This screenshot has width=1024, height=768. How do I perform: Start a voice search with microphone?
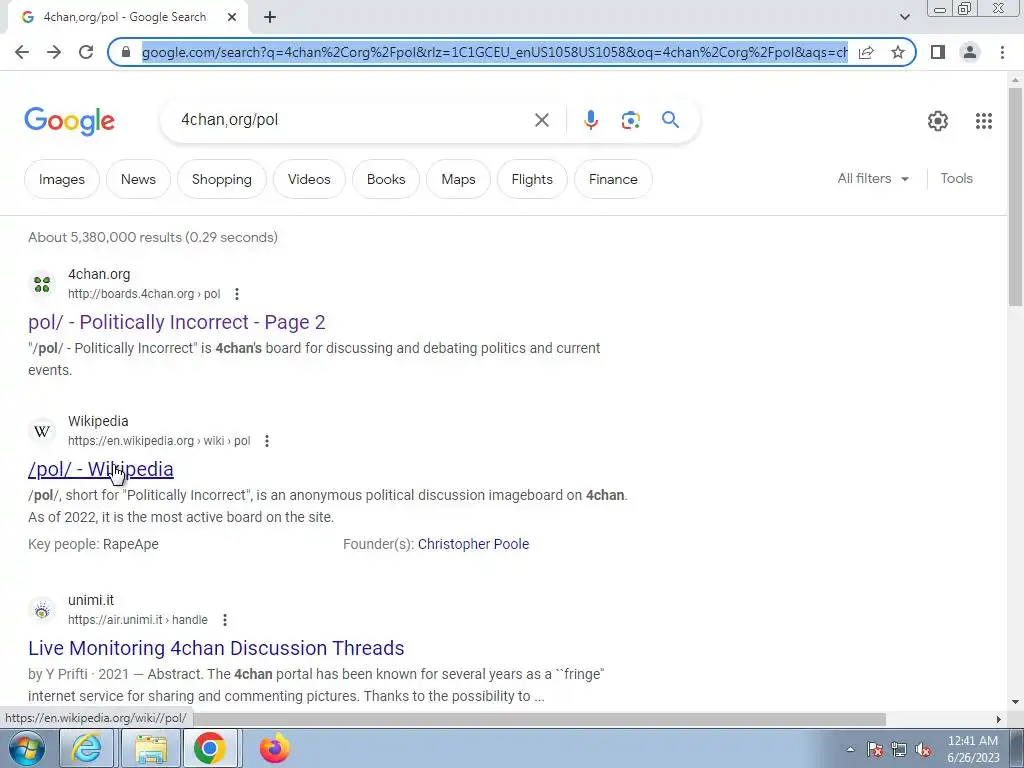(590, 120)
